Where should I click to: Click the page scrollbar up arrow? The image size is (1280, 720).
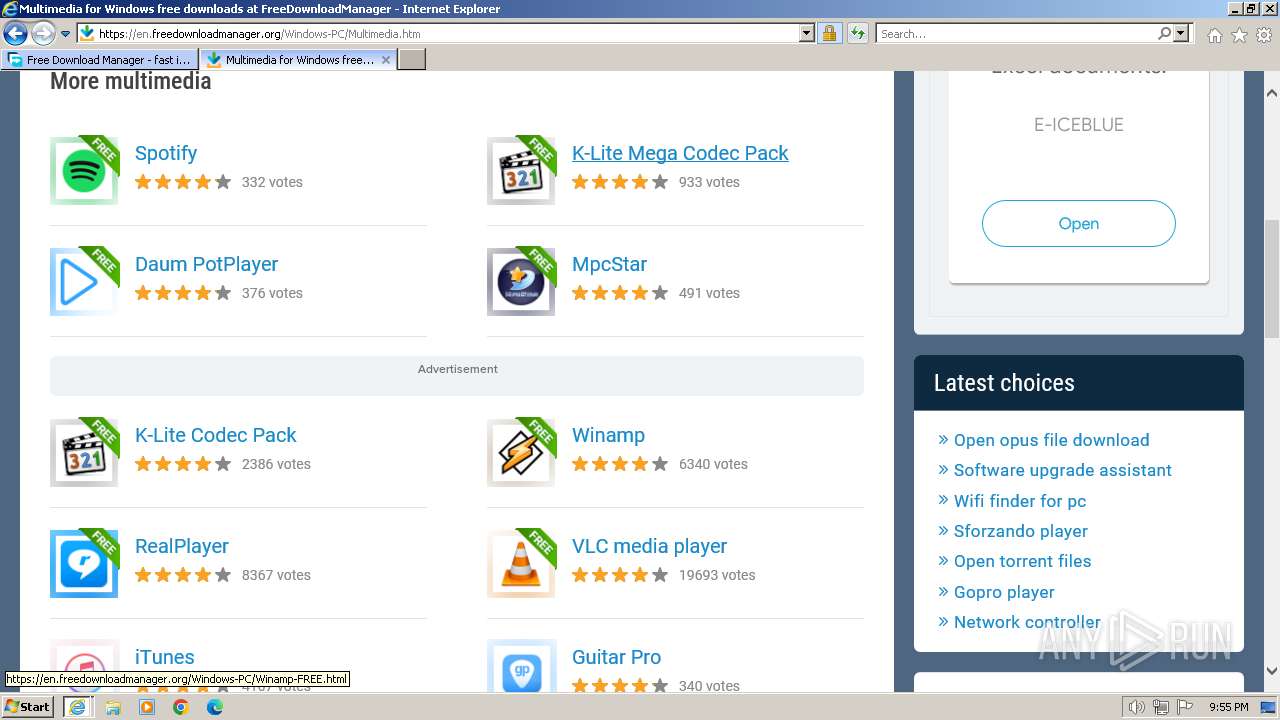point(1272,93)
